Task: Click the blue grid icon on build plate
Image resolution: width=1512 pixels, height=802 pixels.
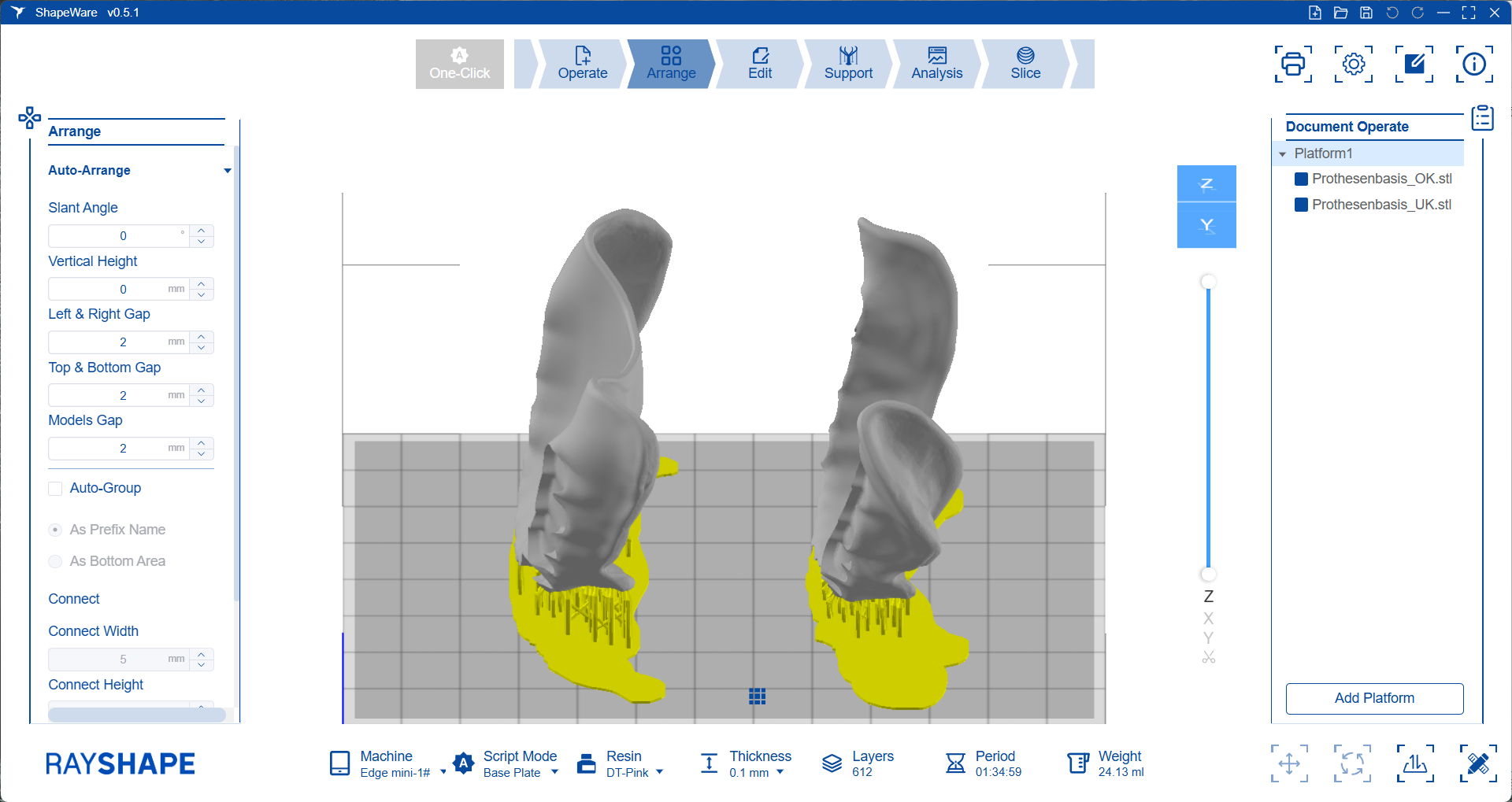Action: tap(758, 697)
